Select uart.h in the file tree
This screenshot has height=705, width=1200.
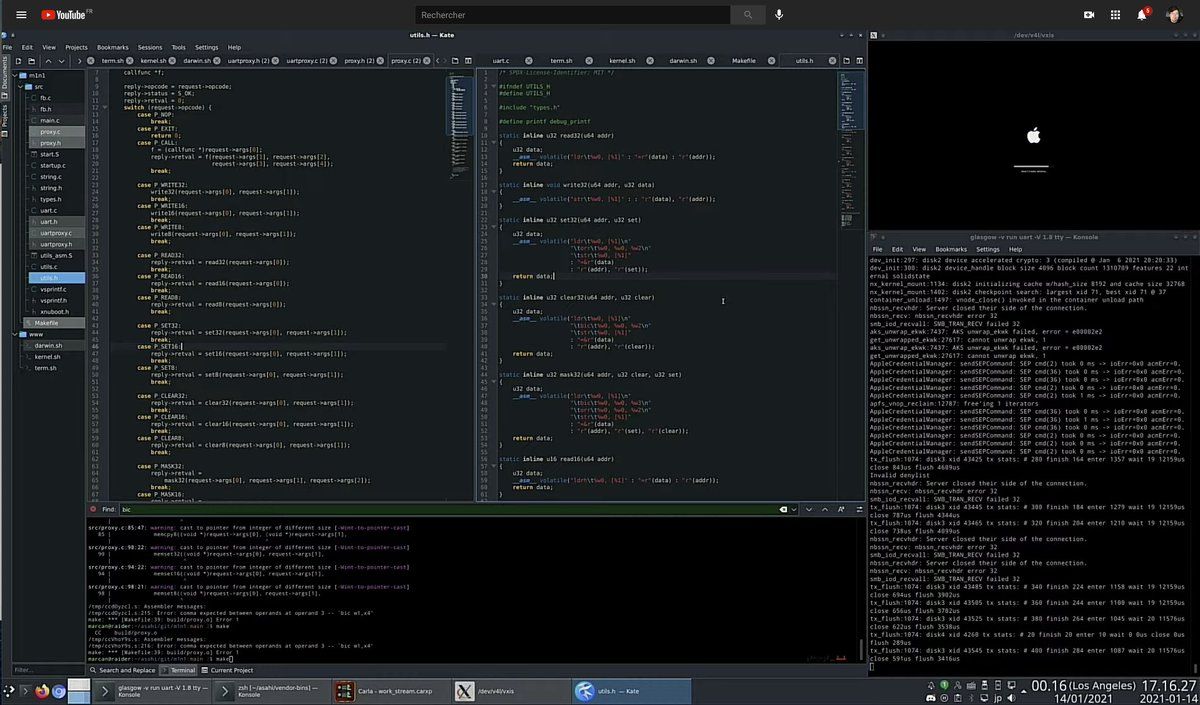tap(50, 222)
